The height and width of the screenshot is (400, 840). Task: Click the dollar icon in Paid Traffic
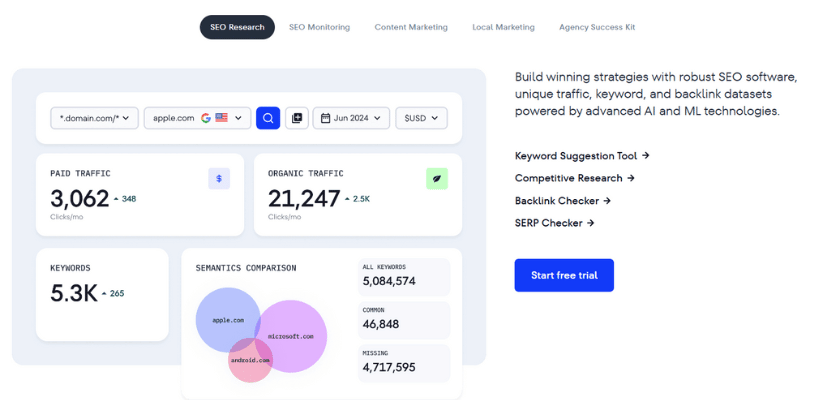(x=220, y=178)
